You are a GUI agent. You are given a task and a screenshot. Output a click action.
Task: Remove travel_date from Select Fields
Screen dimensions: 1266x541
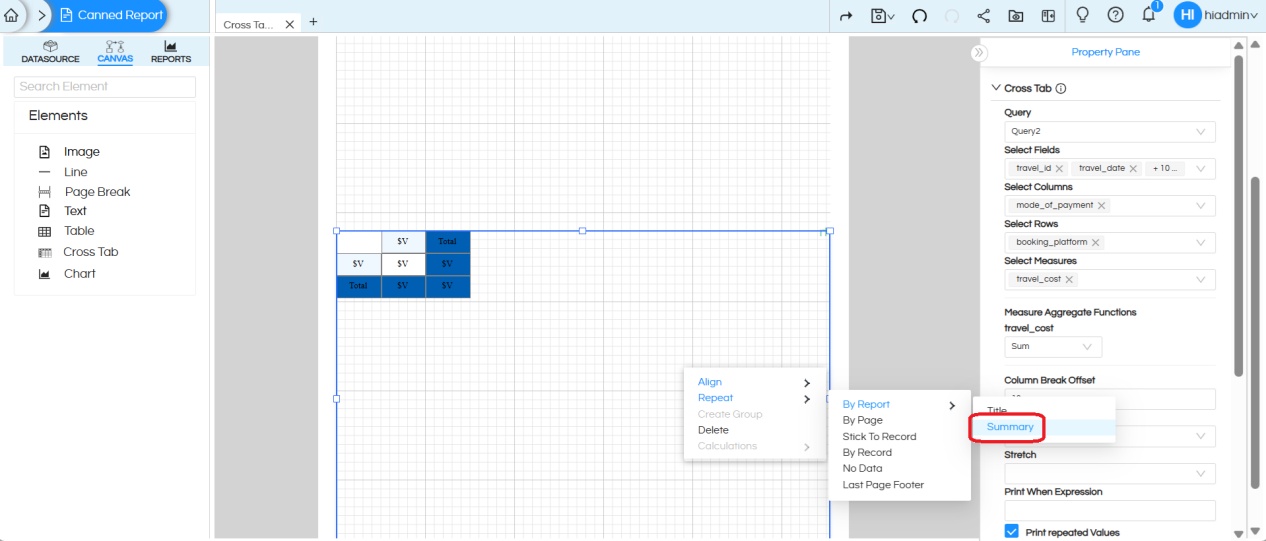pos(1133,169)
